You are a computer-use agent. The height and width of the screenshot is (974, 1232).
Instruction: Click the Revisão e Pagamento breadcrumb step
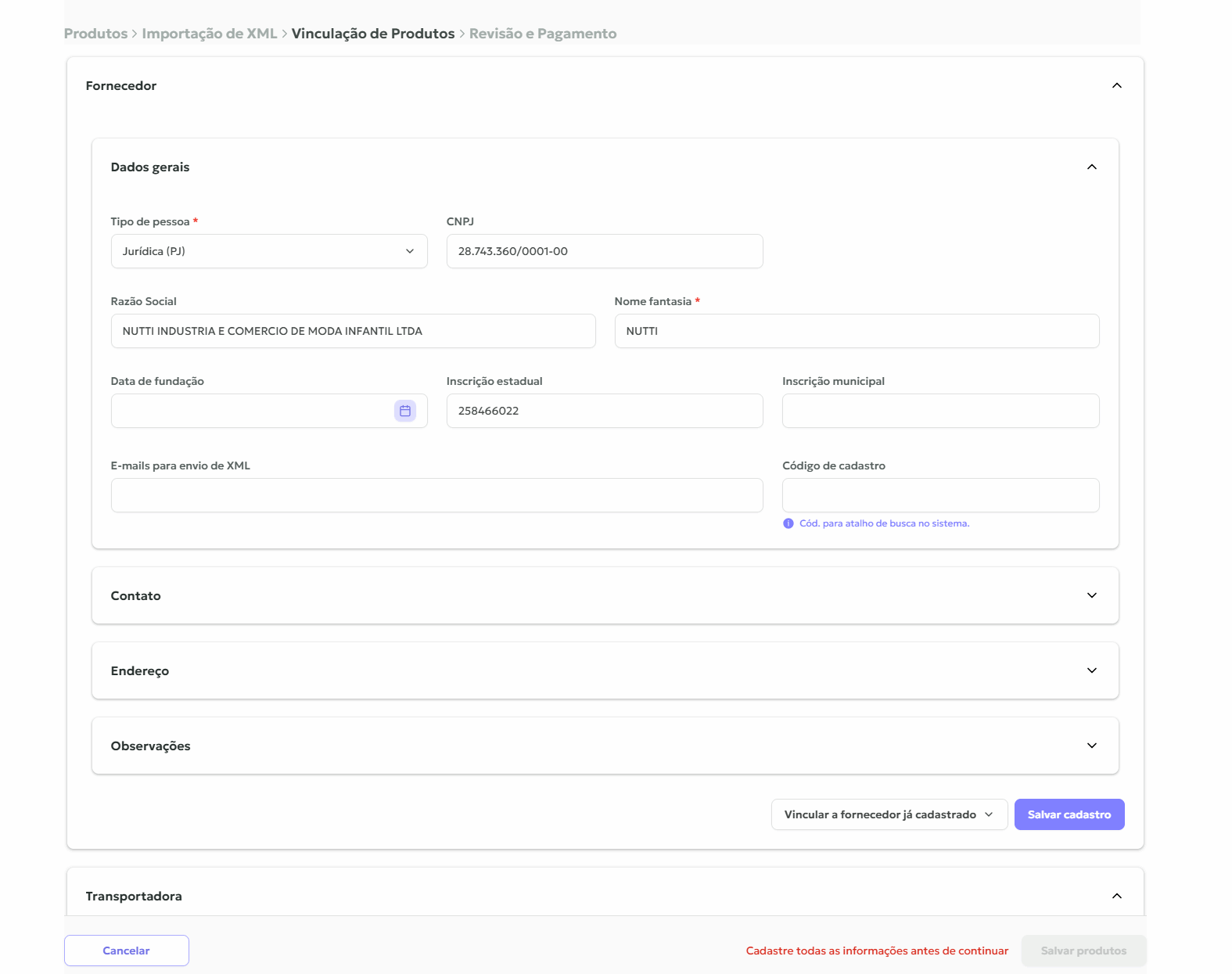pos(542,34)
